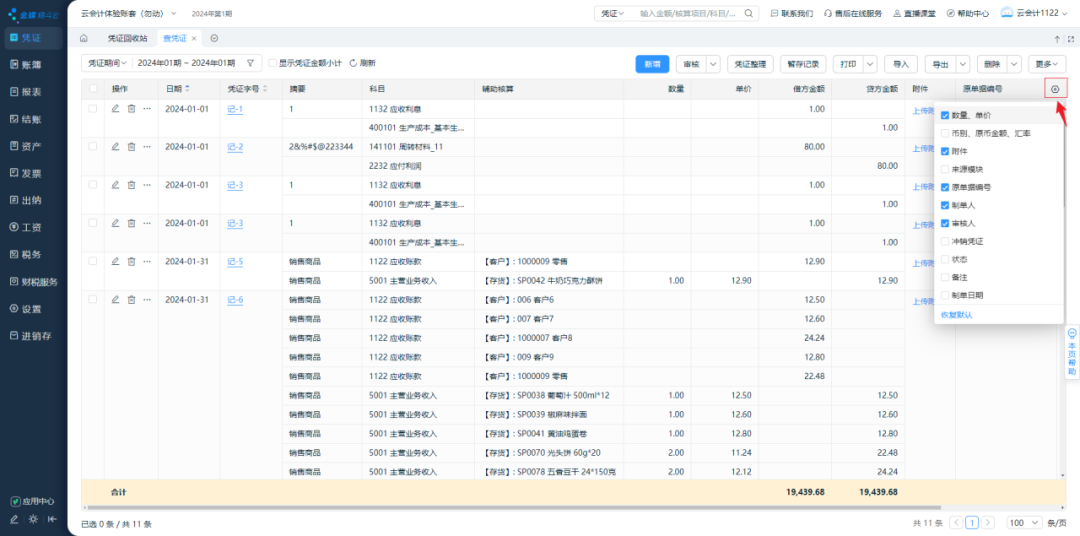Viewport: 1080px width, 536px height.
Task: Delete voucher 记-1 with the trash icon
Action: point(131,108)
